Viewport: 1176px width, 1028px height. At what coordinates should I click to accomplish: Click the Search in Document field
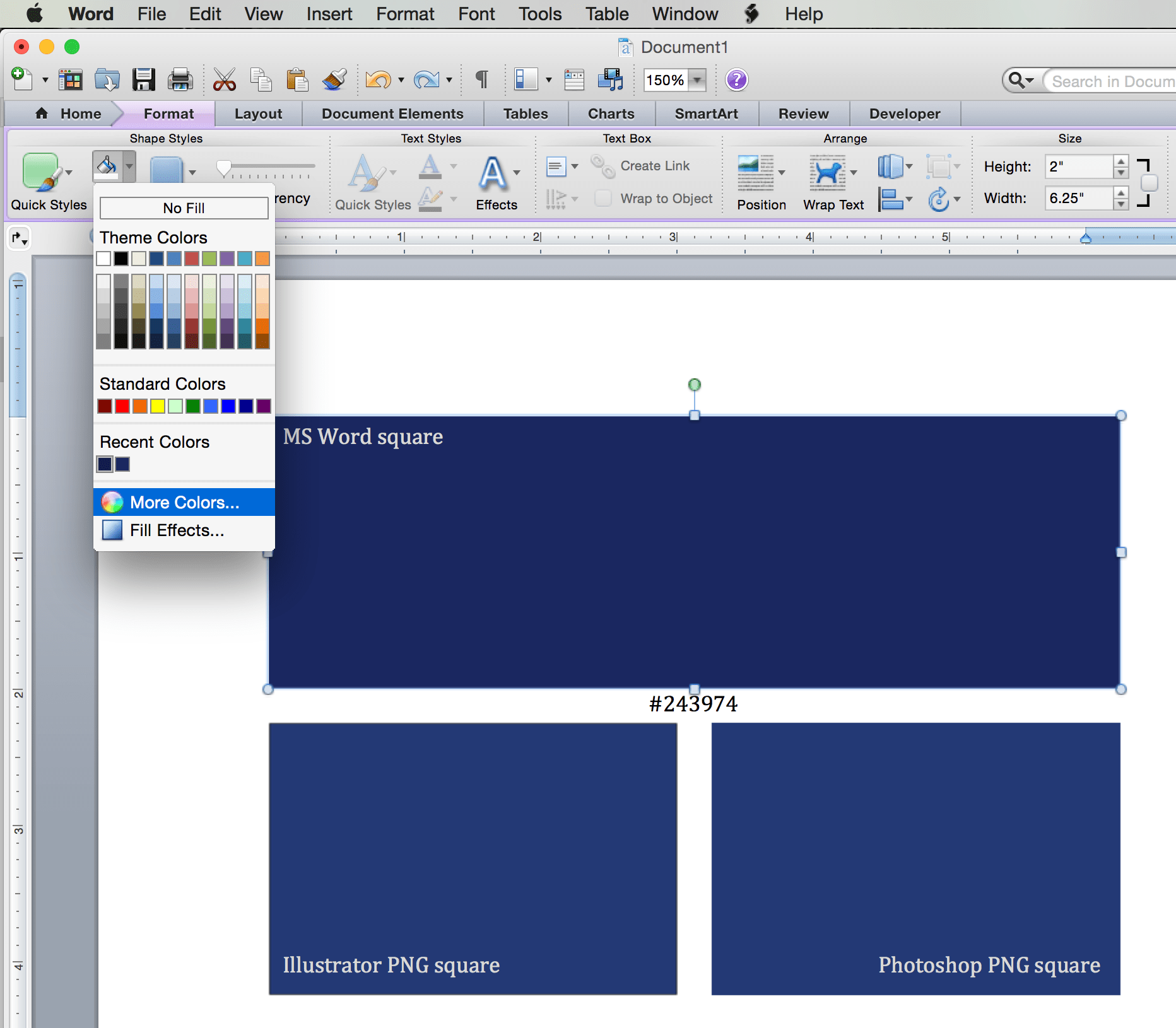tap(1110, 81)
